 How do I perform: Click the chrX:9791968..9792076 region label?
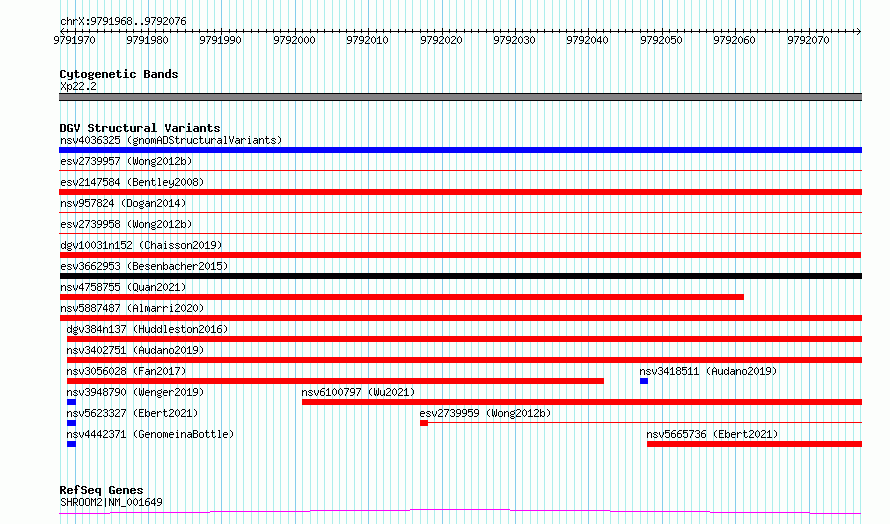[x=123, y=22]
